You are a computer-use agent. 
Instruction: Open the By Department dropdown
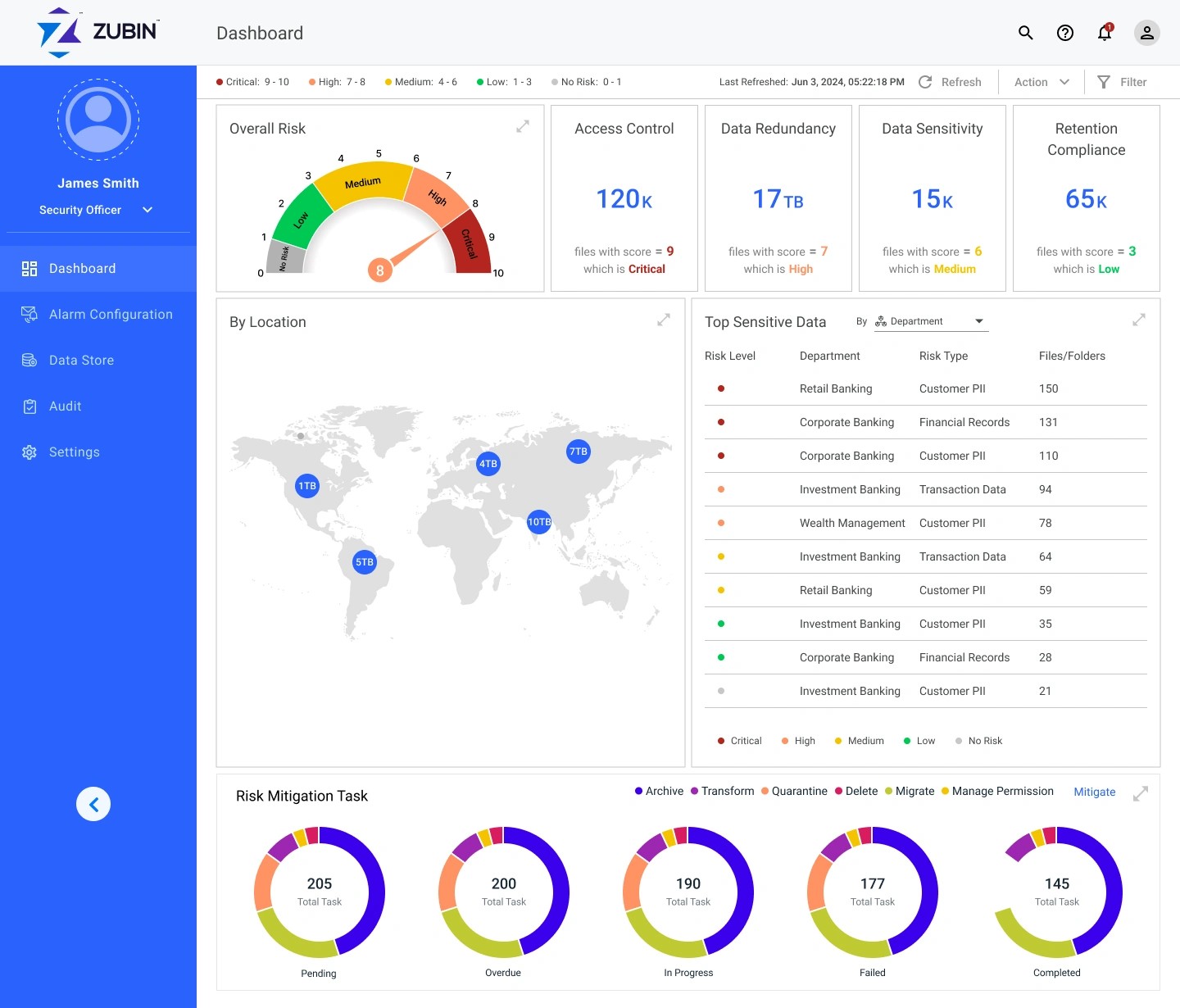coord(931,321)
